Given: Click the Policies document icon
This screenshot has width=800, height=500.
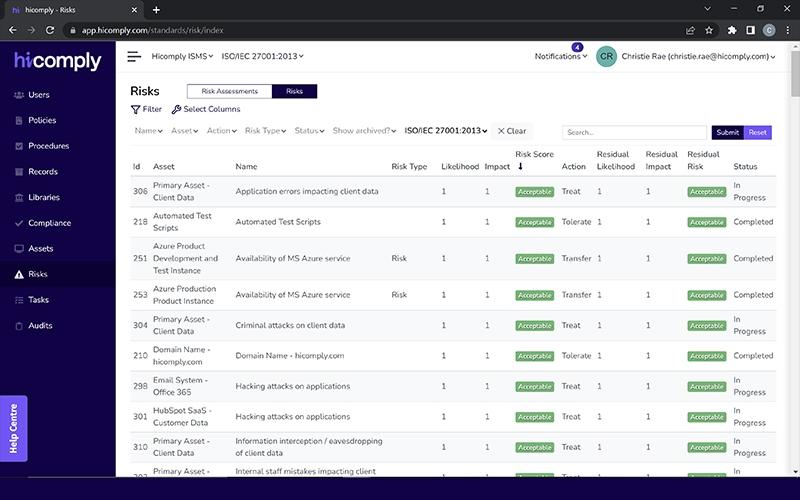Looking at the screenshot, I should point(19,120).
